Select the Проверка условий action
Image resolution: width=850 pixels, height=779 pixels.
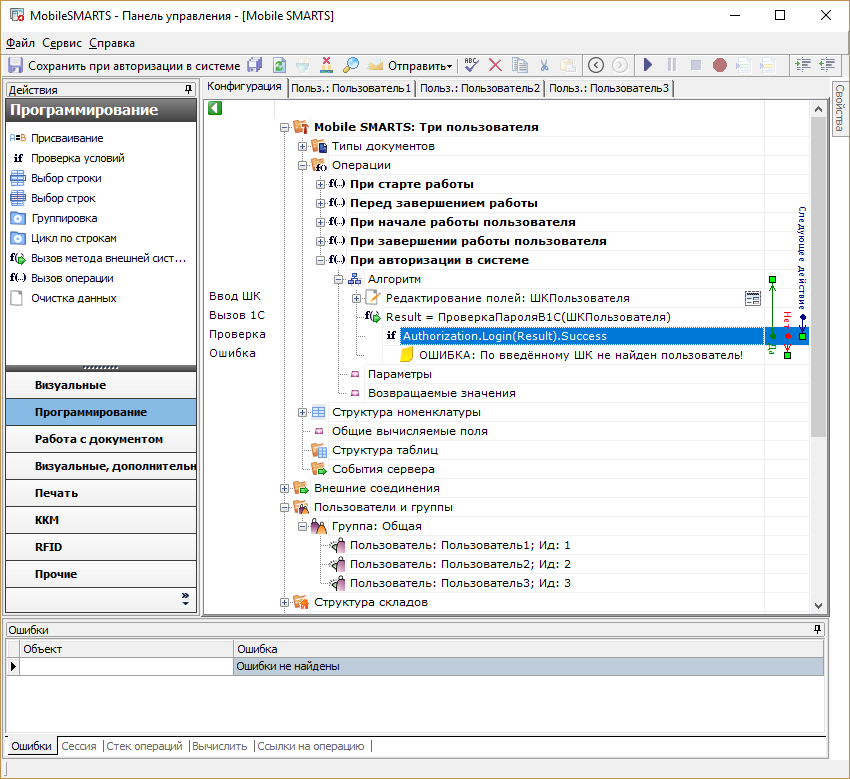point(78,158)
